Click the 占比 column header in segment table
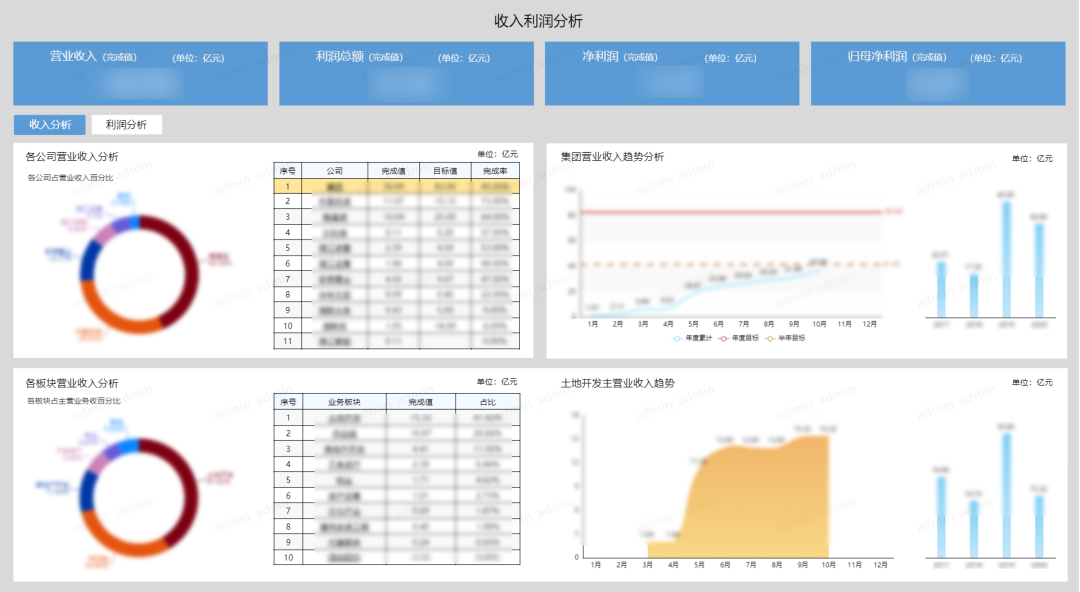1080x592 pixels. 487,402
